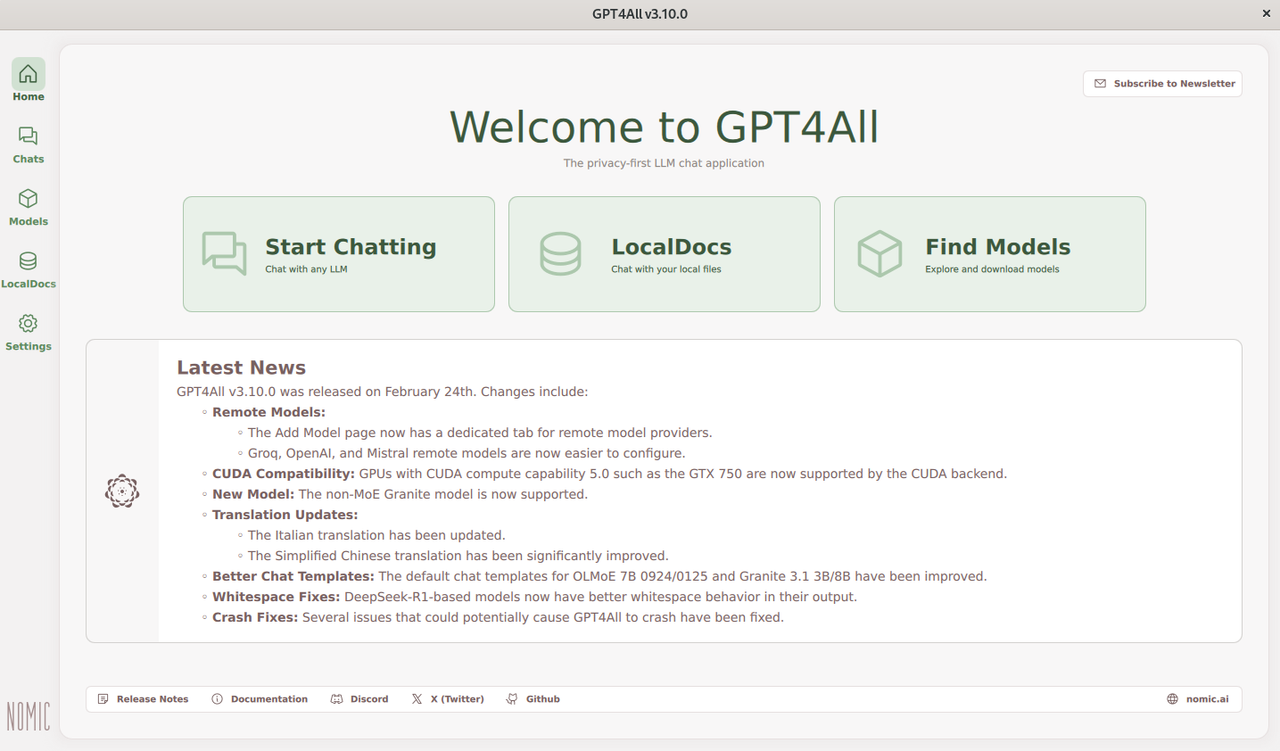Visit the nomic.ai link
Screen dimensions: 1280x751
[x=1208, y=699]
